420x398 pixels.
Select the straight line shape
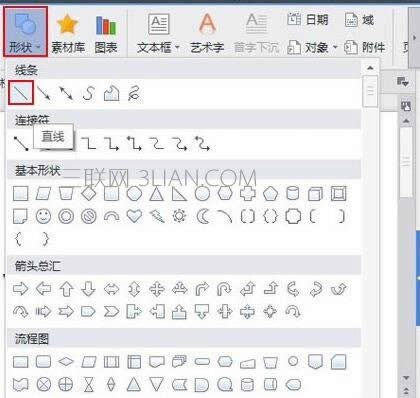pyautogui.click(x=21, y=93)
